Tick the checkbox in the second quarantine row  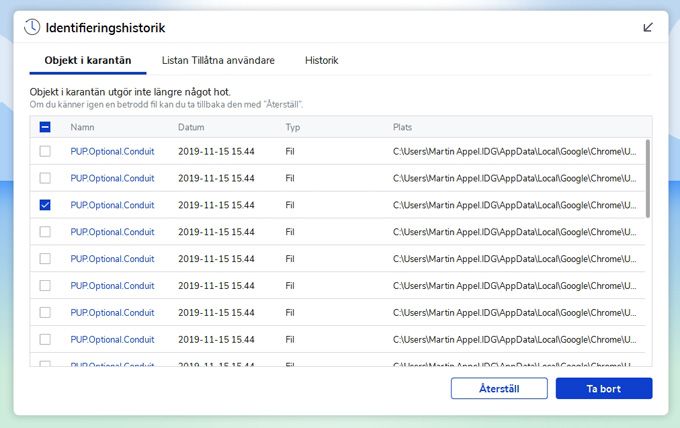click(x=45, y=178)
